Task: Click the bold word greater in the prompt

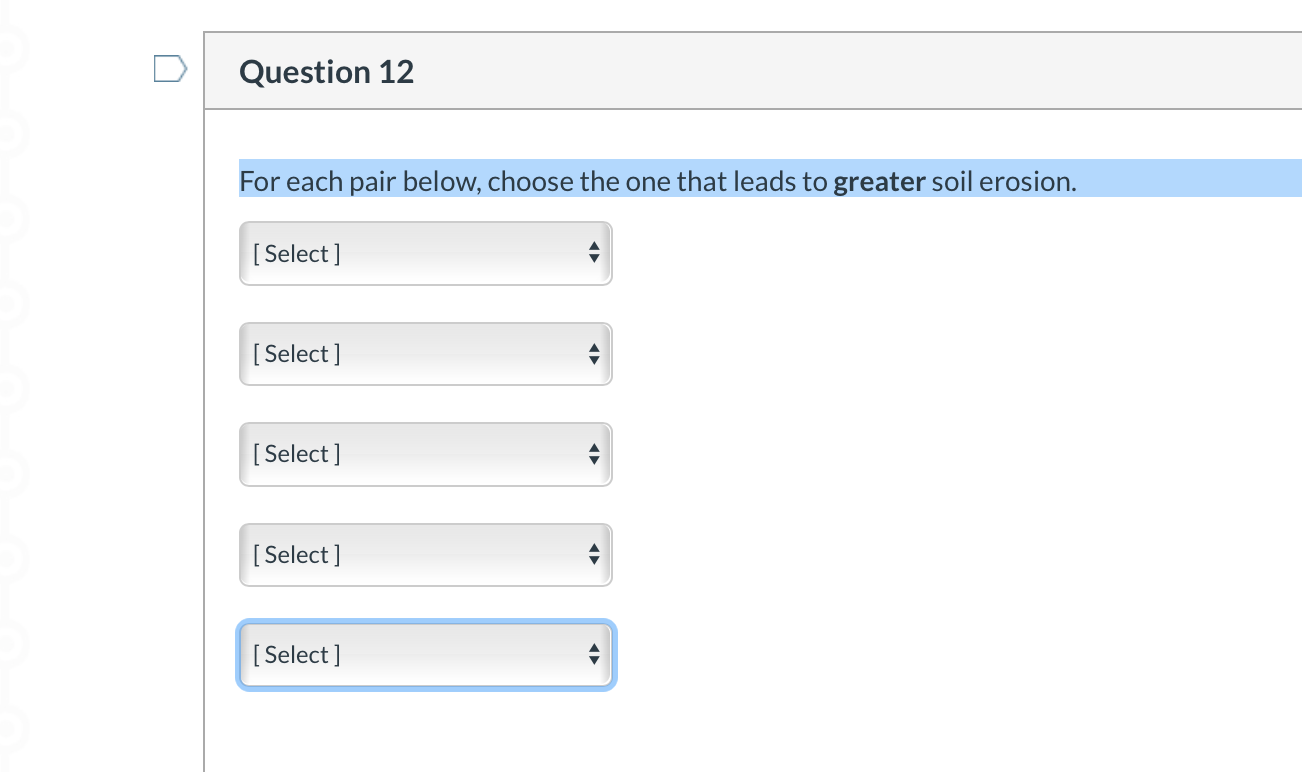Action: click(x=879, y=181)
